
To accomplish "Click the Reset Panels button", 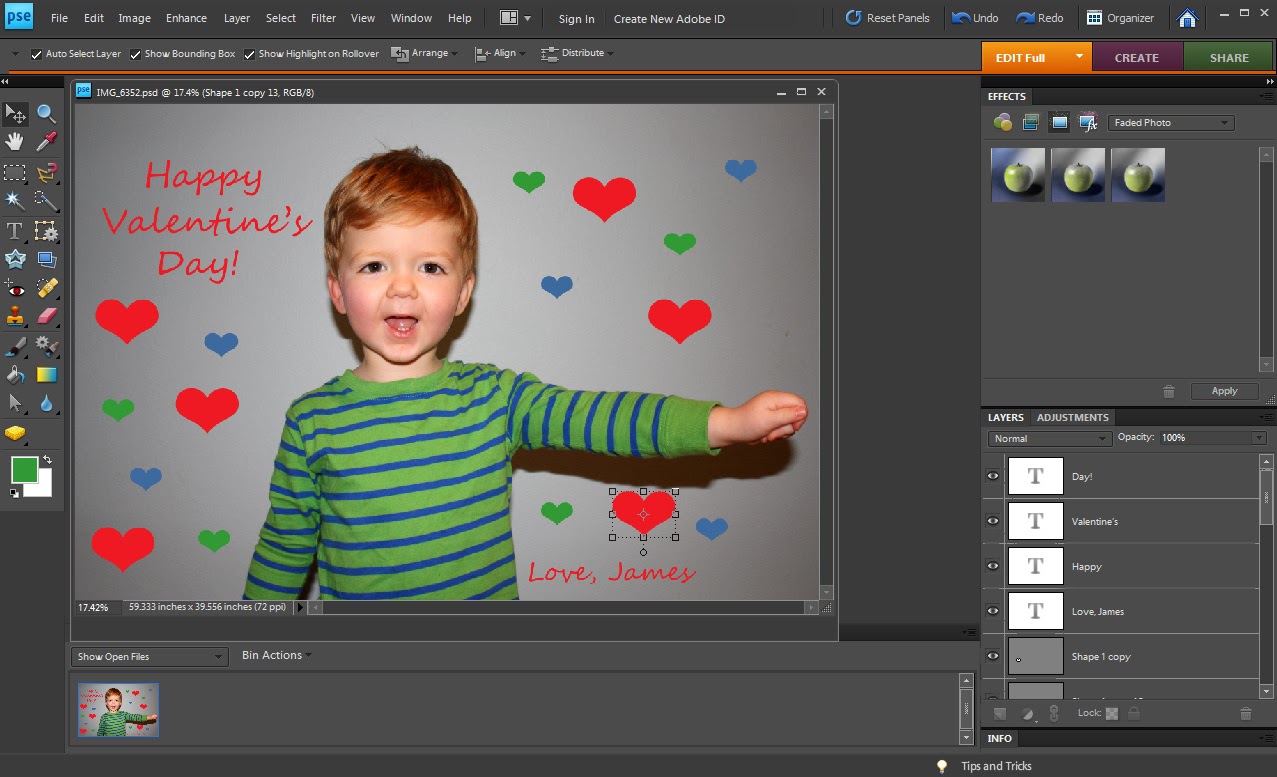I will click(887, 18).
